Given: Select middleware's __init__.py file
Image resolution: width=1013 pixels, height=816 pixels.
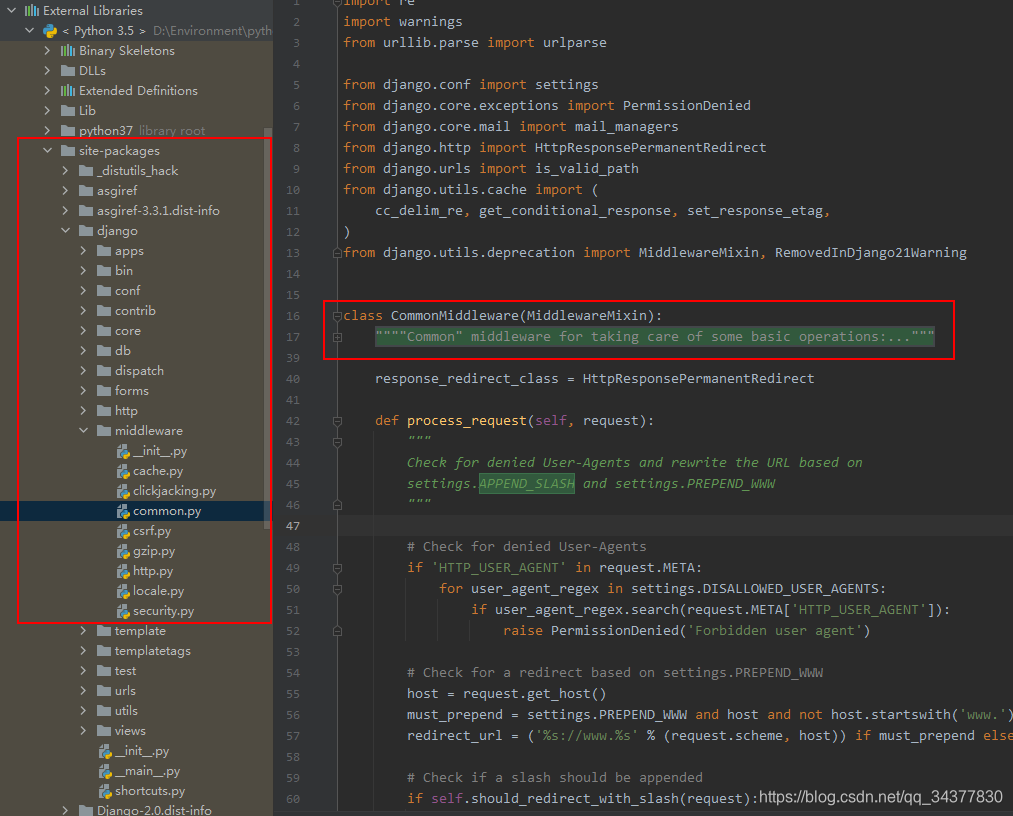Looking at the screenshot, I should (160, 451).
